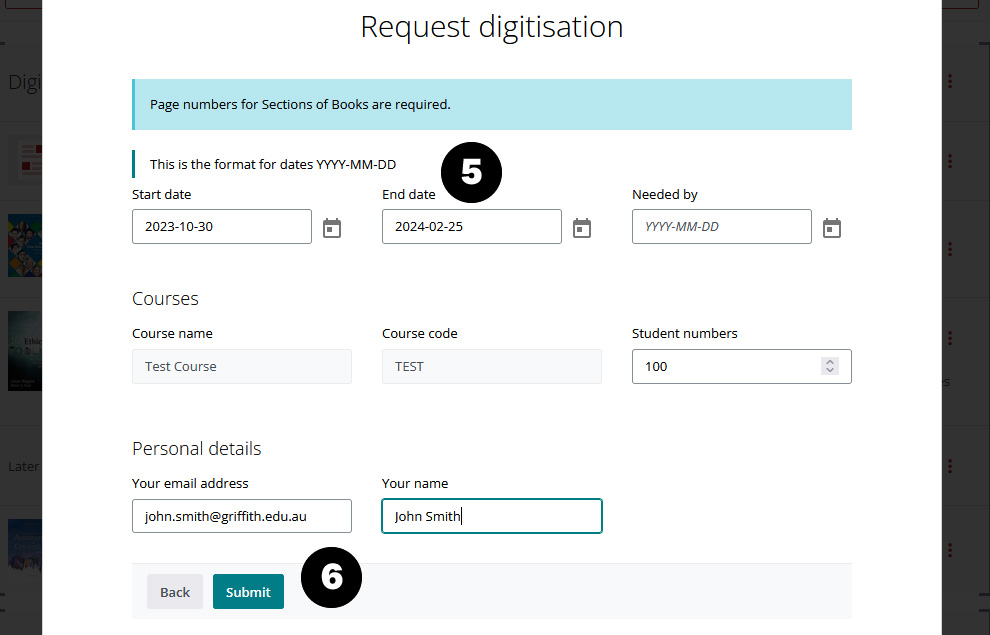Click the Course name field 'Test Course'
The image size is (990, 635).
[241, 367]
